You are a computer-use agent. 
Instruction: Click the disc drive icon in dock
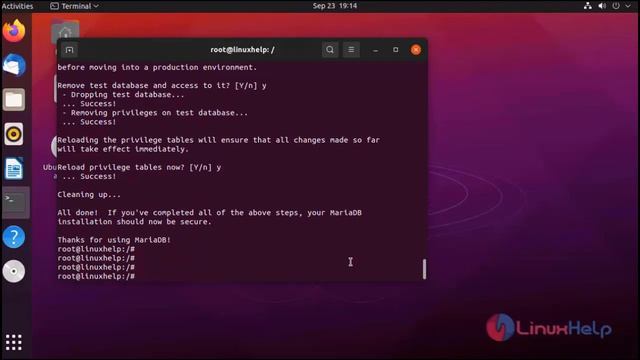coord(14,271)
